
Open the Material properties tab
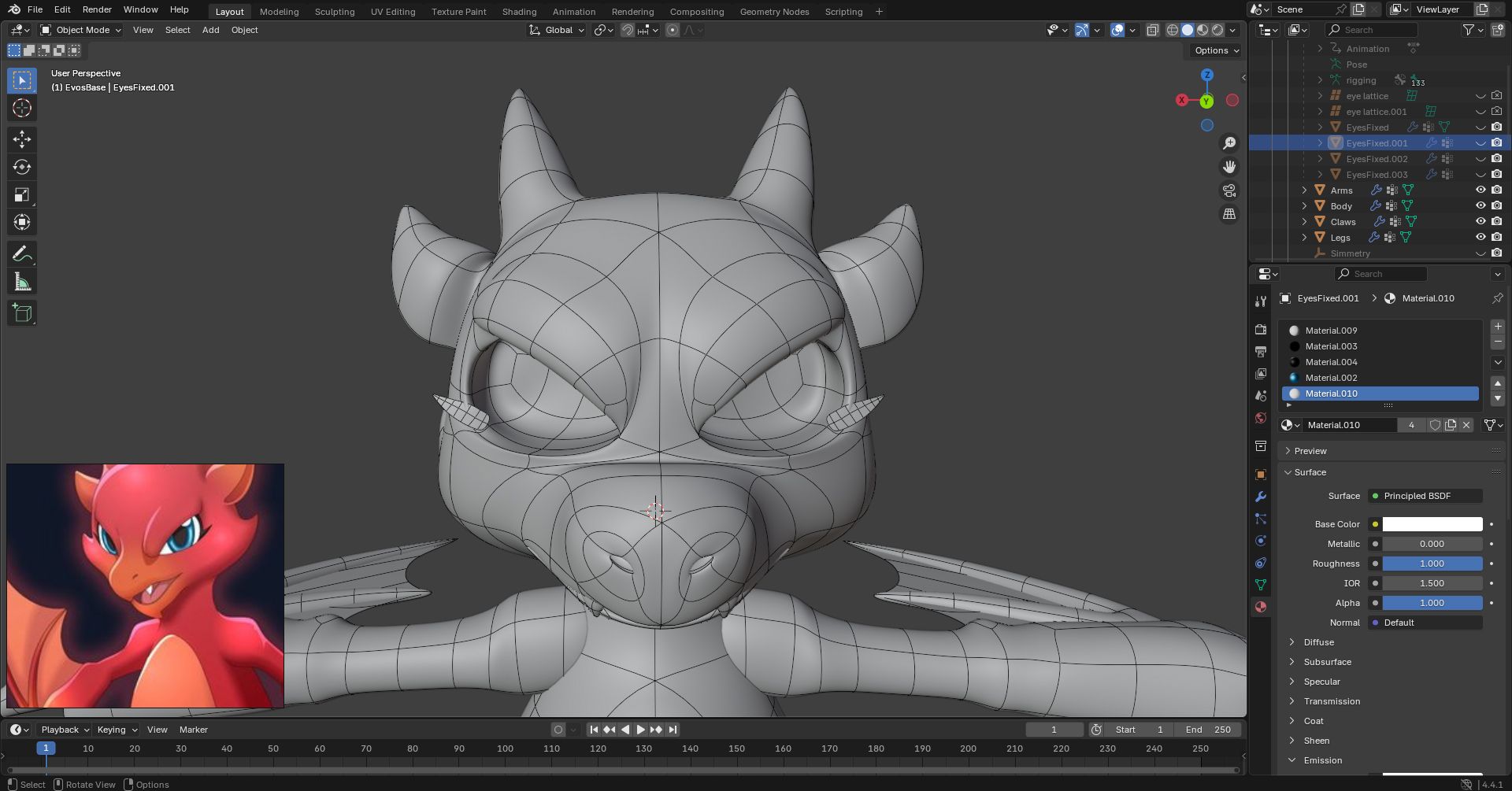tap(1261, 606)
